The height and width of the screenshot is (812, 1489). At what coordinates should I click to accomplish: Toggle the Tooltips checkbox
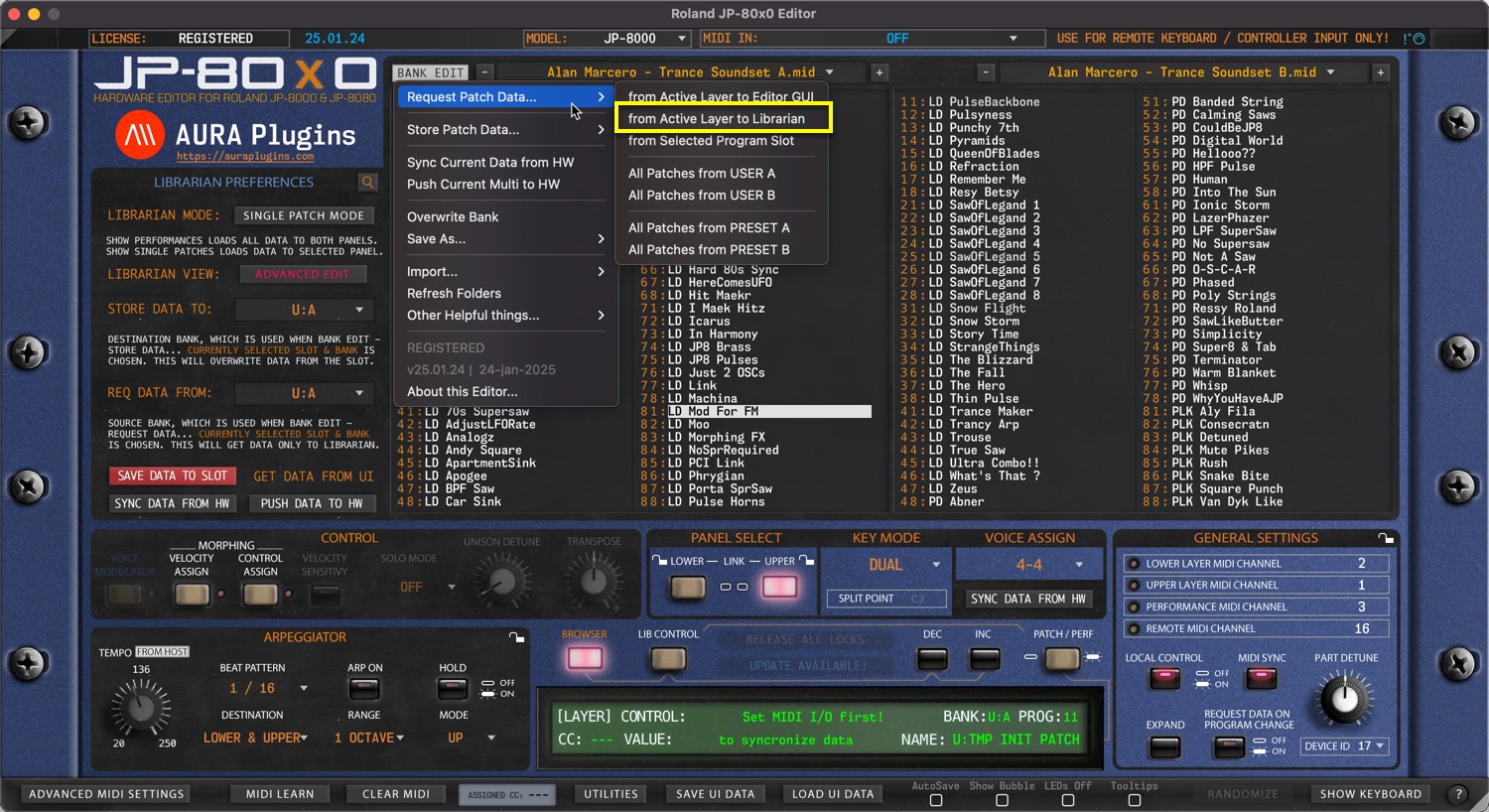pos(1135,800)
